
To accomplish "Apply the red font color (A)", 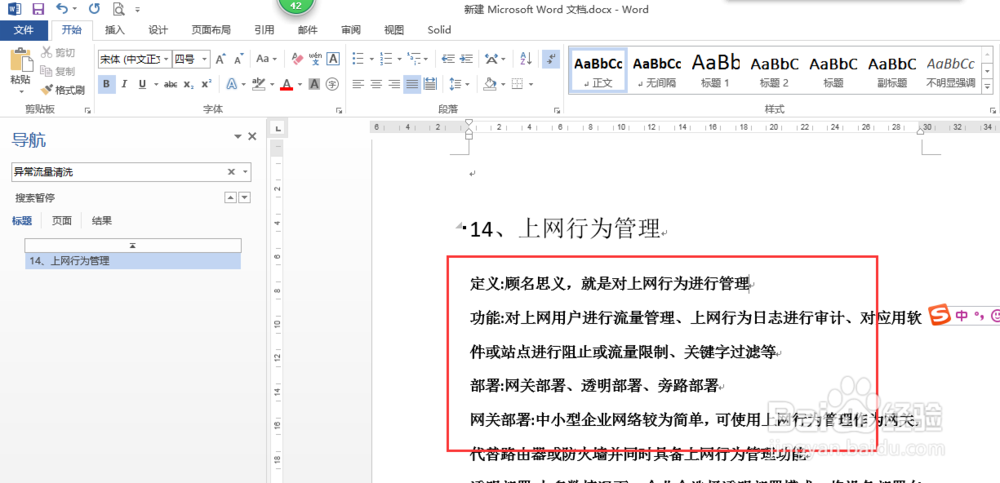I will [x=286, y=84].
